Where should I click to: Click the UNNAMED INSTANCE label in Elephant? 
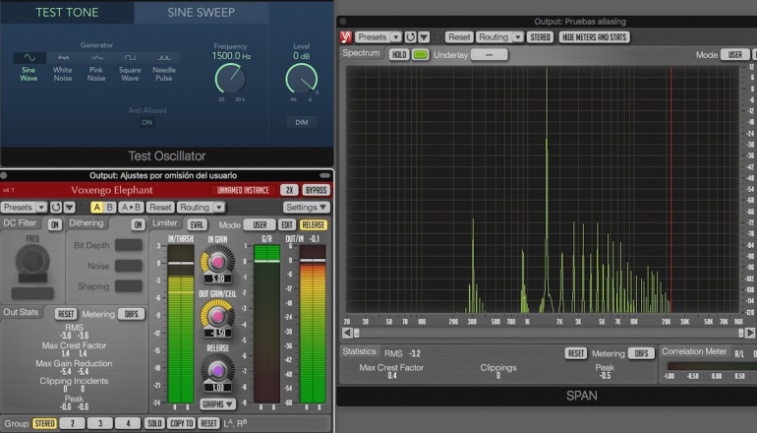[x=243, y=190]
